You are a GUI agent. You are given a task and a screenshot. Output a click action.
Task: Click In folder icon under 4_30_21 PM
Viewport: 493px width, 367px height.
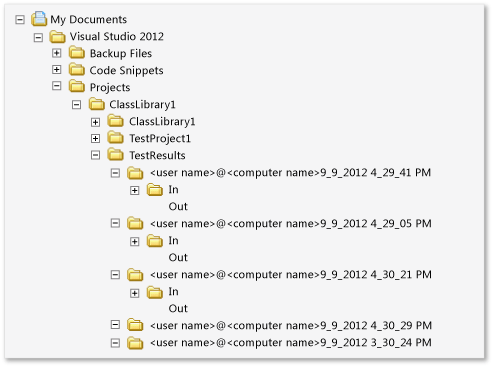[x=155, y=292]
